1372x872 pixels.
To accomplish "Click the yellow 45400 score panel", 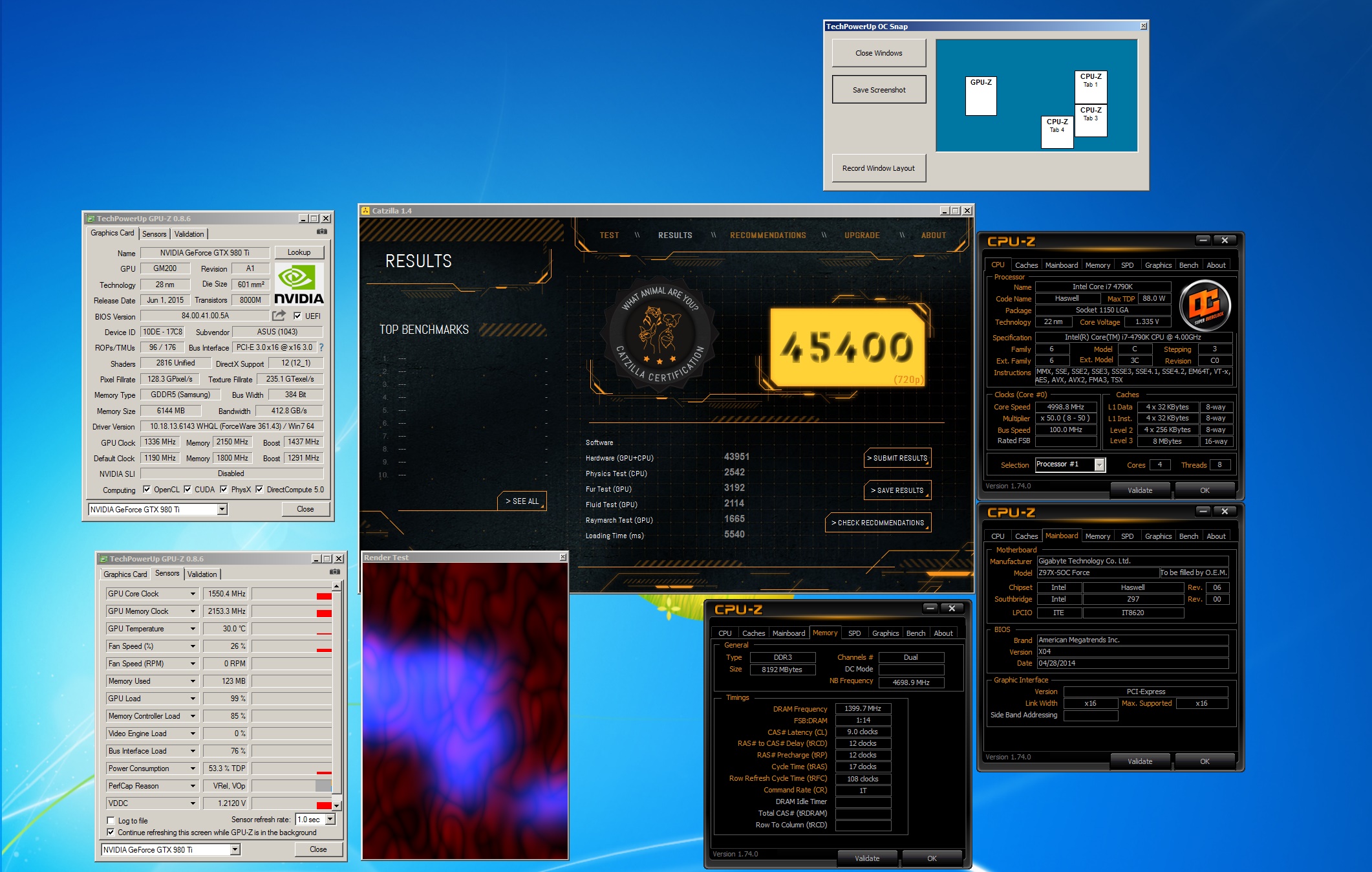I will 848,347.
